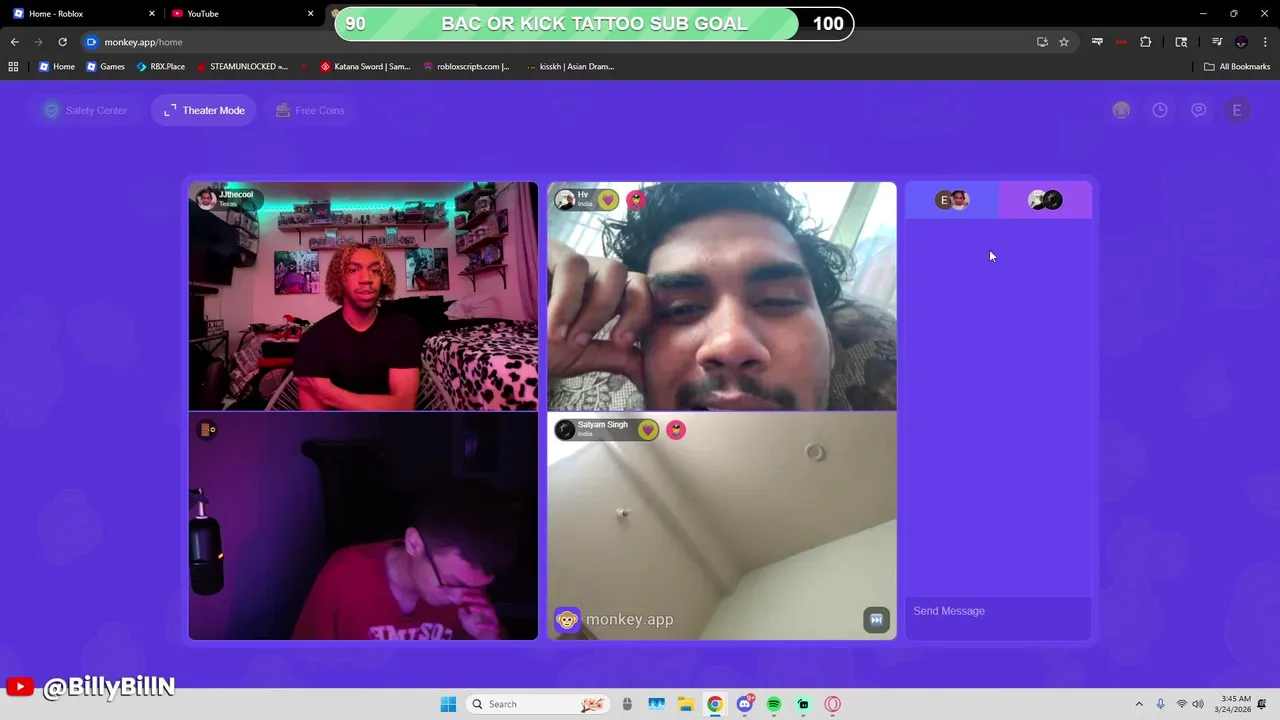Click the icon atop bottom-left video
The width and height of the screenshot is (1280, 720).
(207, 429)
